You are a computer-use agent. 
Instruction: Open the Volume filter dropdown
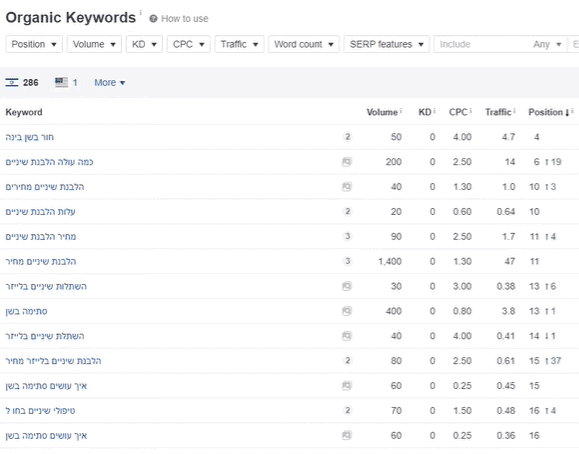point(94,44)
